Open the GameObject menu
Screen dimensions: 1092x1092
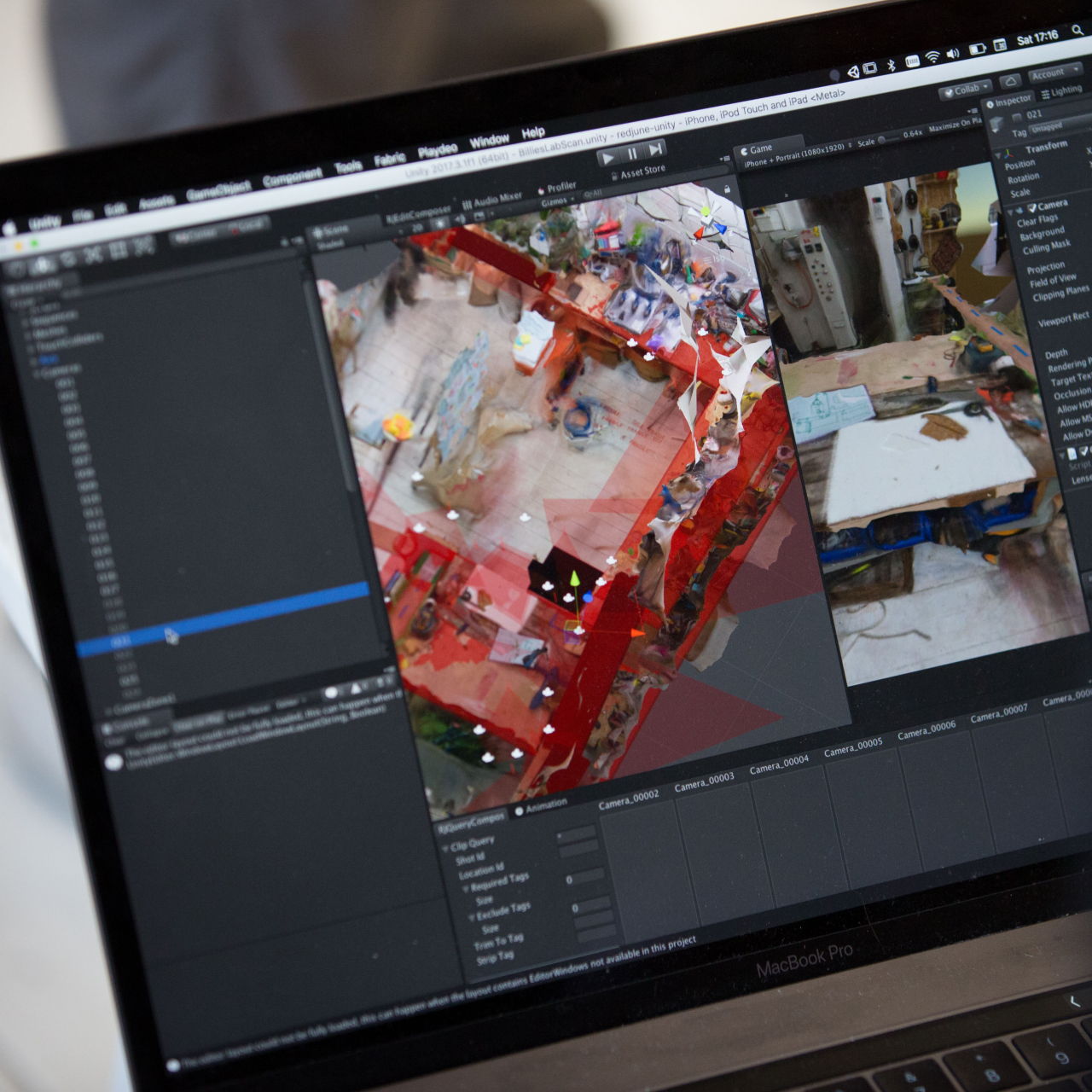click(218, 189)
